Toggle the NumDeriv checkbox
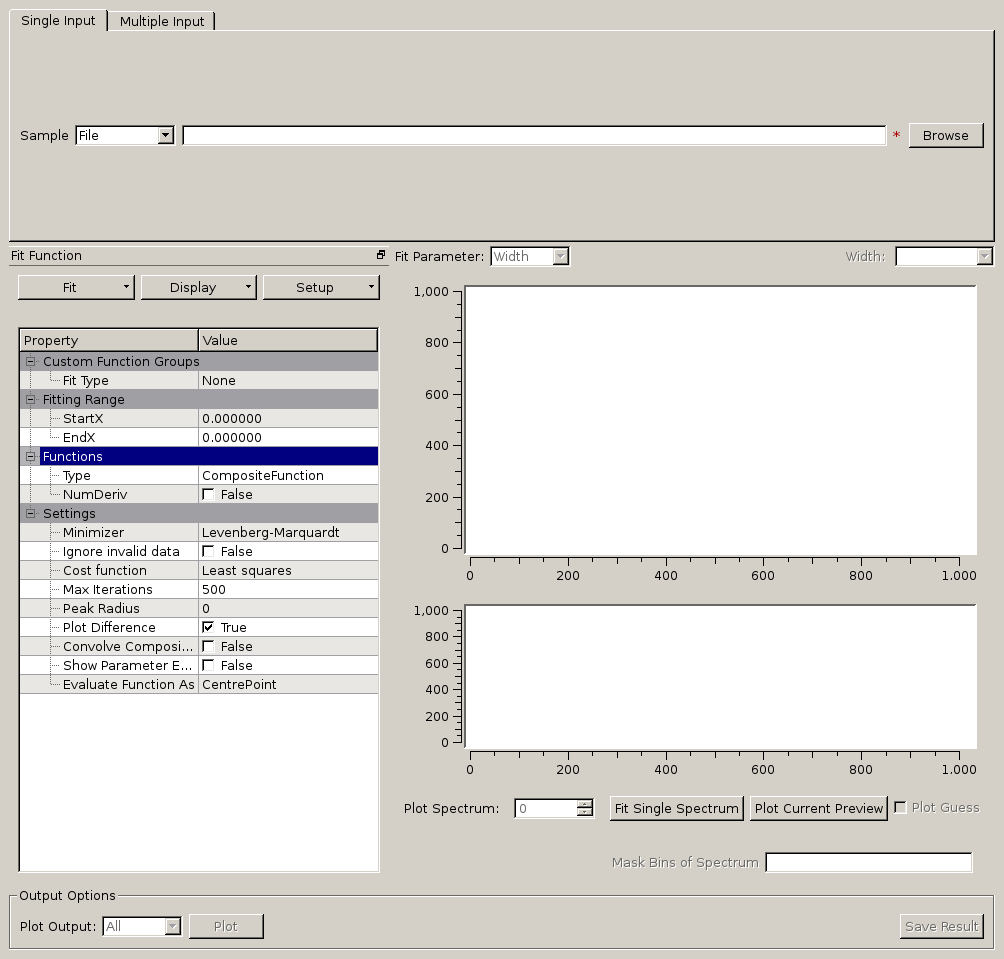1004x959 pixels. (208, 494)
